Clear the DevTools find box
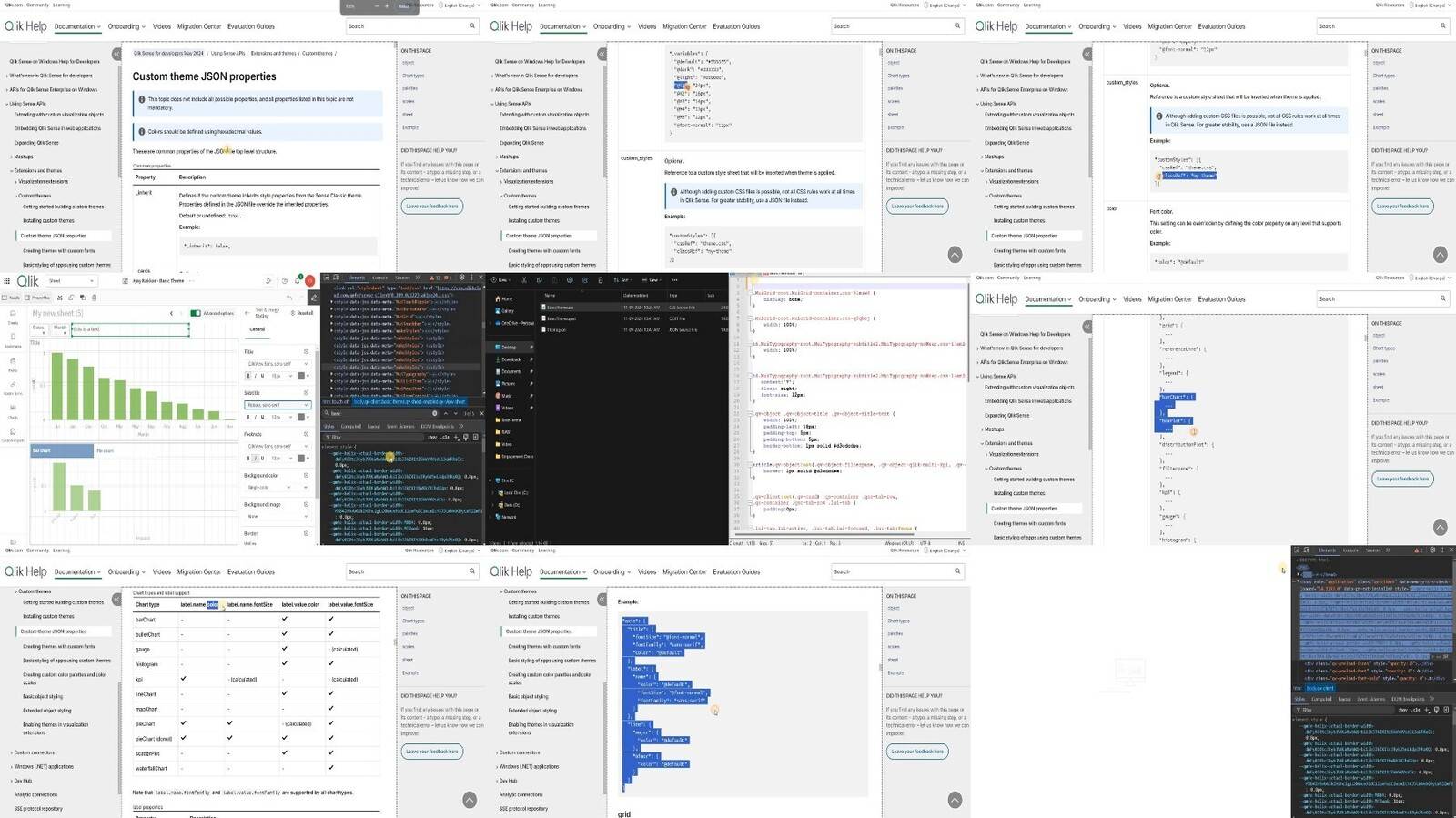The width and height of the screenshot is (1456, 818). [x=434, y=413]
